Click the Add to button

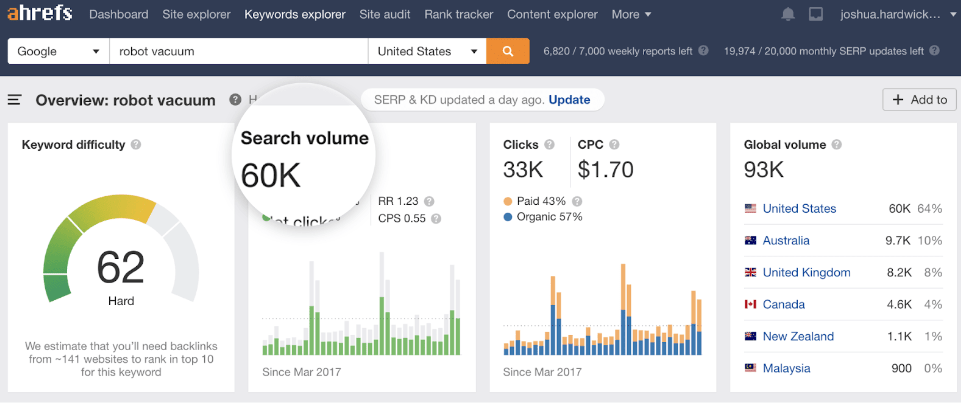[x=919, y=100]
